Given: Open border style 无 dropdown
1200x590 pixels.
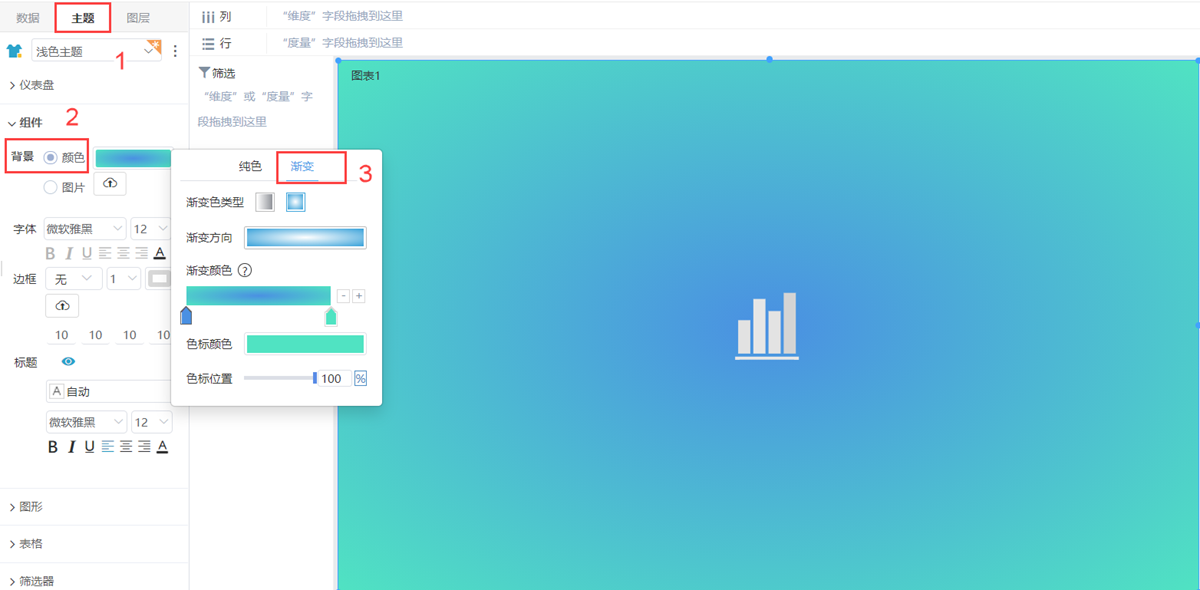Looking at the screenshot, I should [74, 279].
